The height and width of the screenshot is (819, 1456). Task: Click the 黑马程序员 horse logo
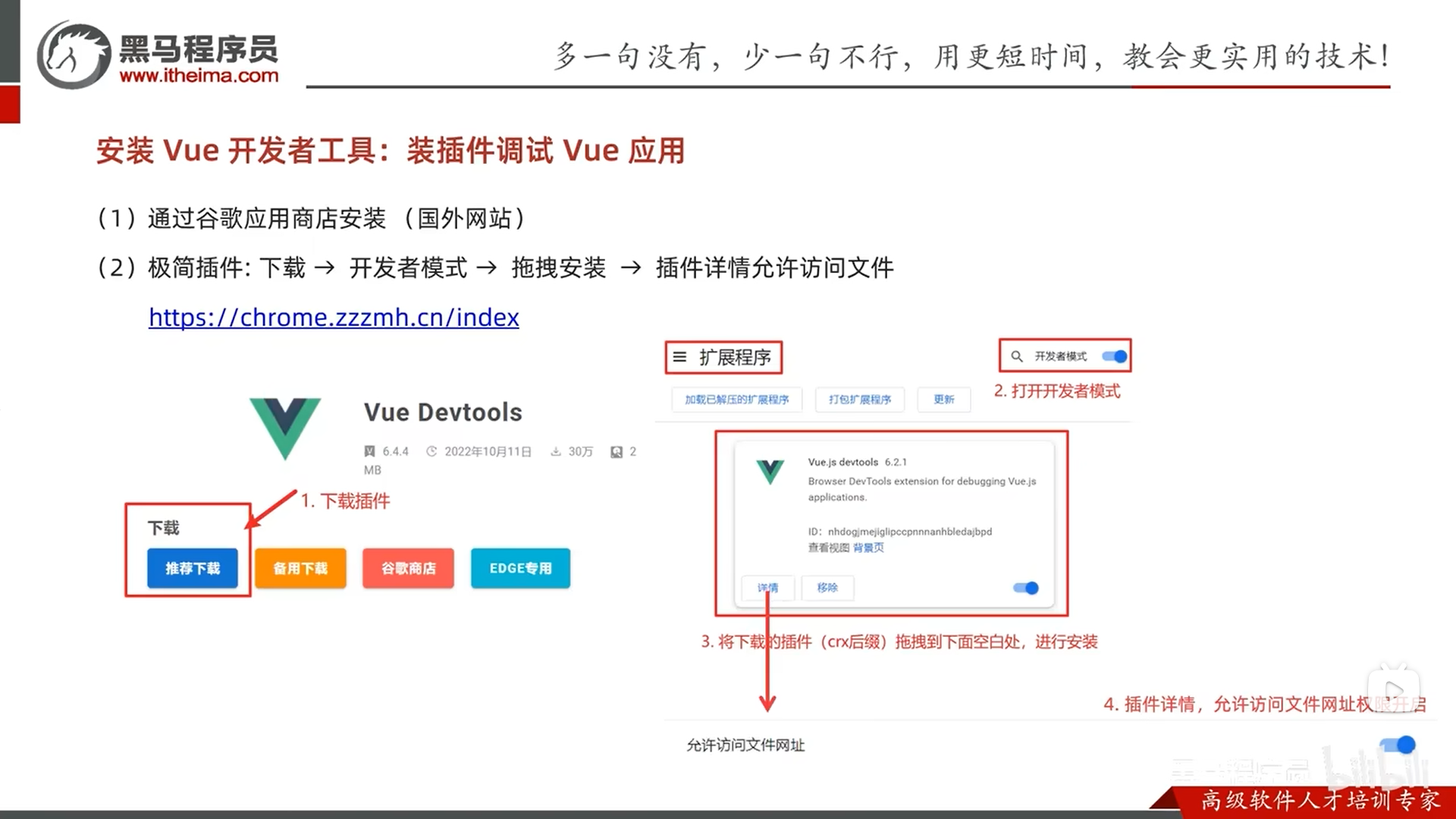coord(74,55)
